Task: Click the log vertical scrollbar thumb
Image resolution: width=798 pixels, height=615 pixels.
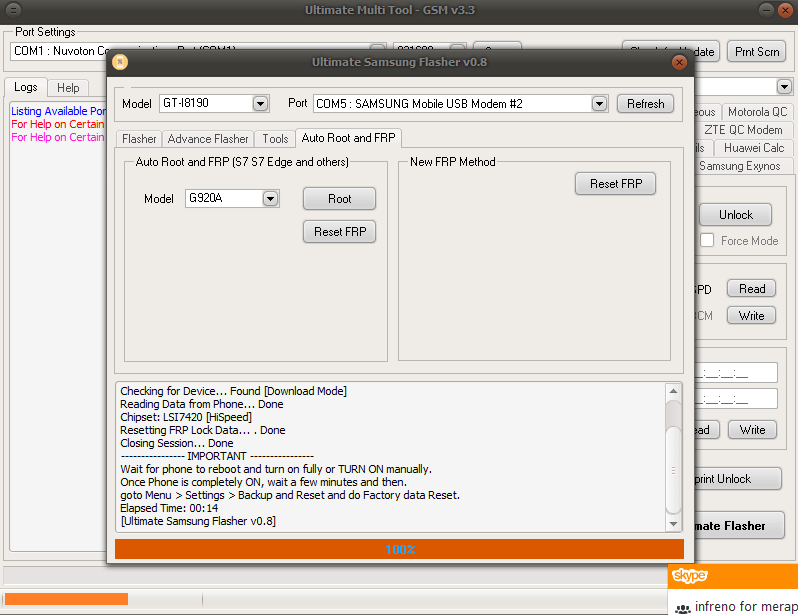Action: point(673,470)
